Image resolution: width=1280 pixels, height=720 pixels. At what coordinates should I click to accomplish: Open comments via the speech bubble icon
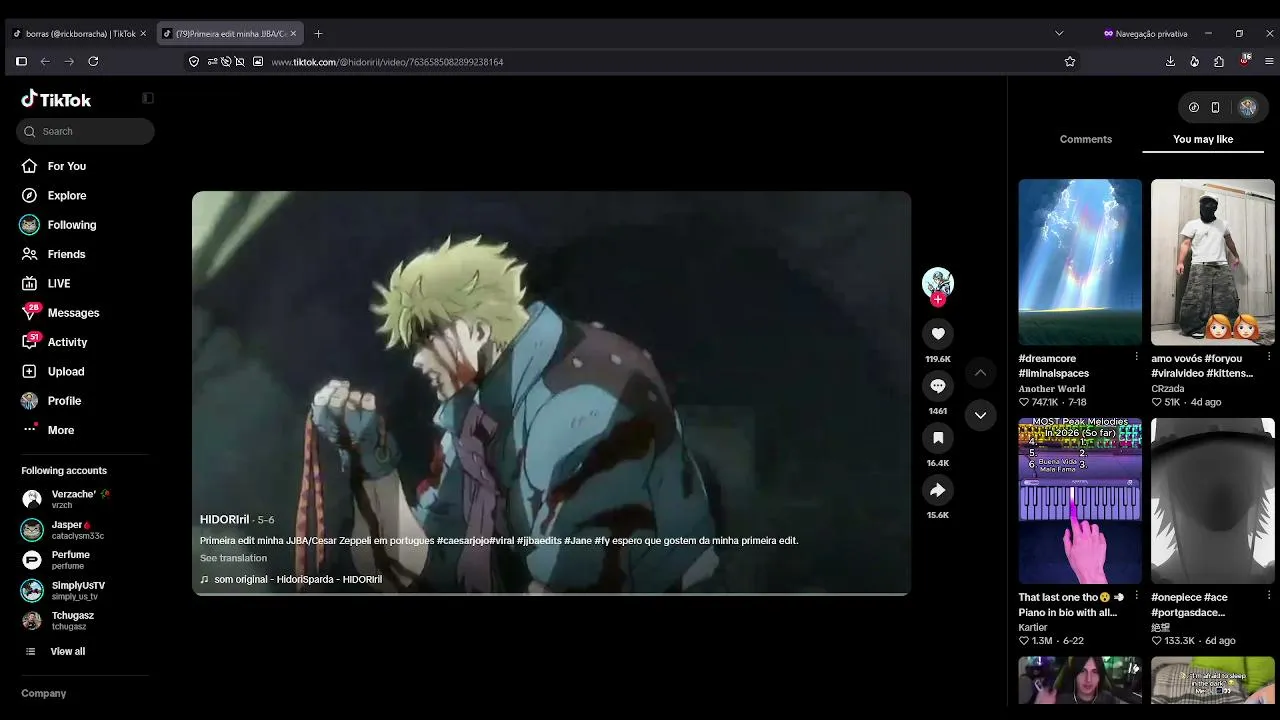tap(938, 386)
